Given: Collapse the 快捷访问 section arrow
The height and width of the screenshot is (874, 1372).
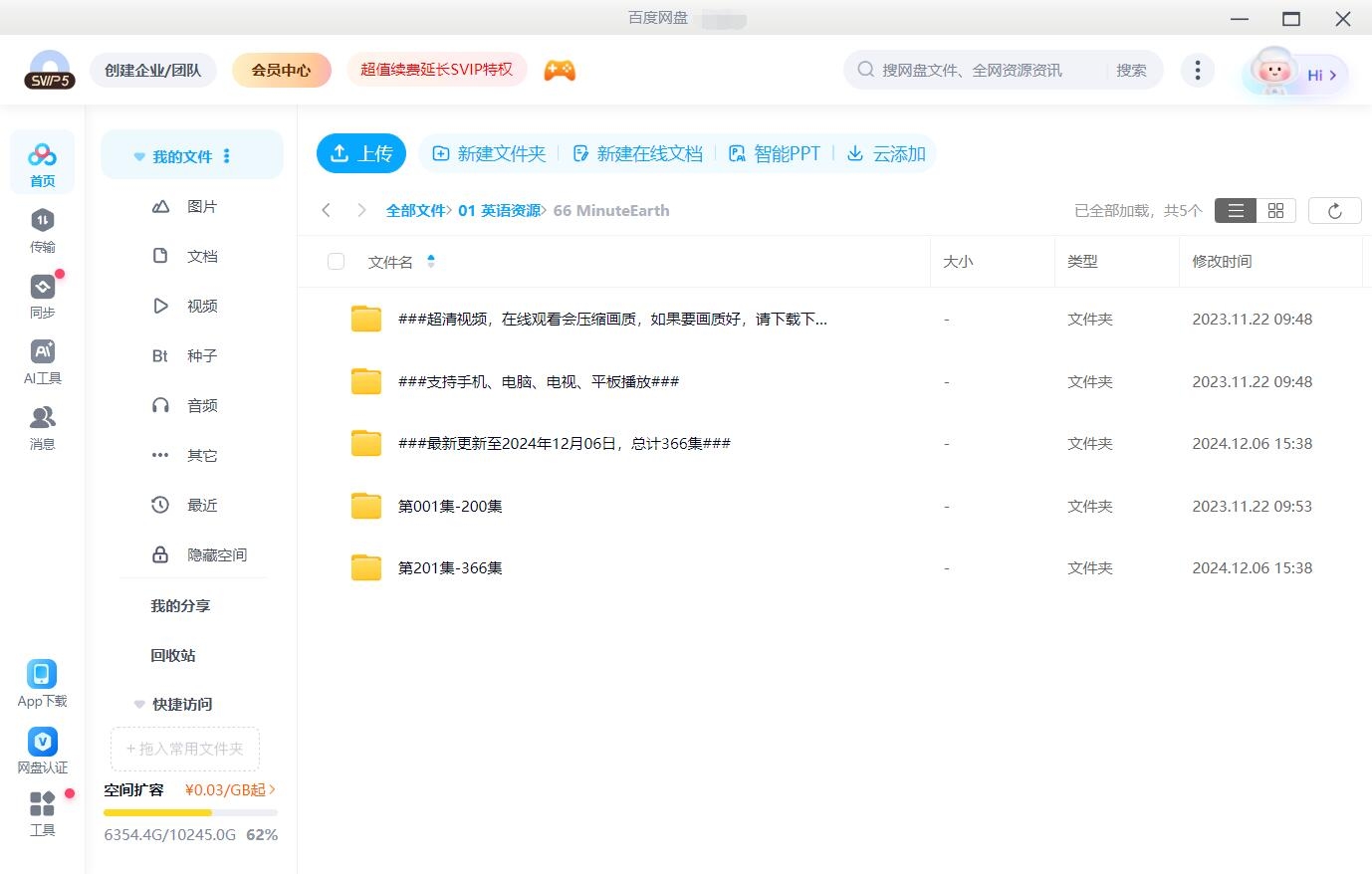Looking at the screenshot, I should [139, 705].
